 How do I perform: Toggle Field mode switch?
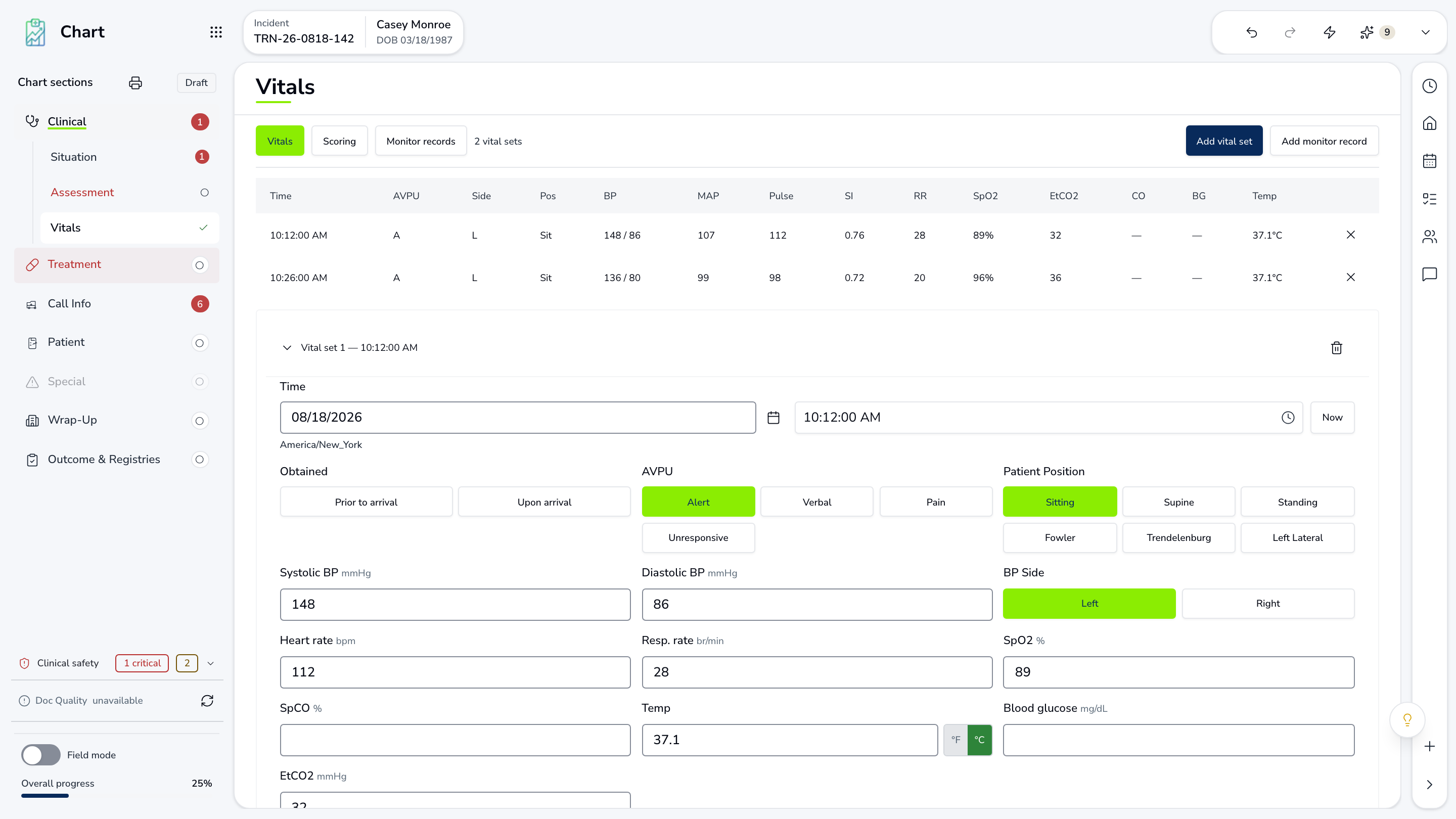[x=40, y=755]
